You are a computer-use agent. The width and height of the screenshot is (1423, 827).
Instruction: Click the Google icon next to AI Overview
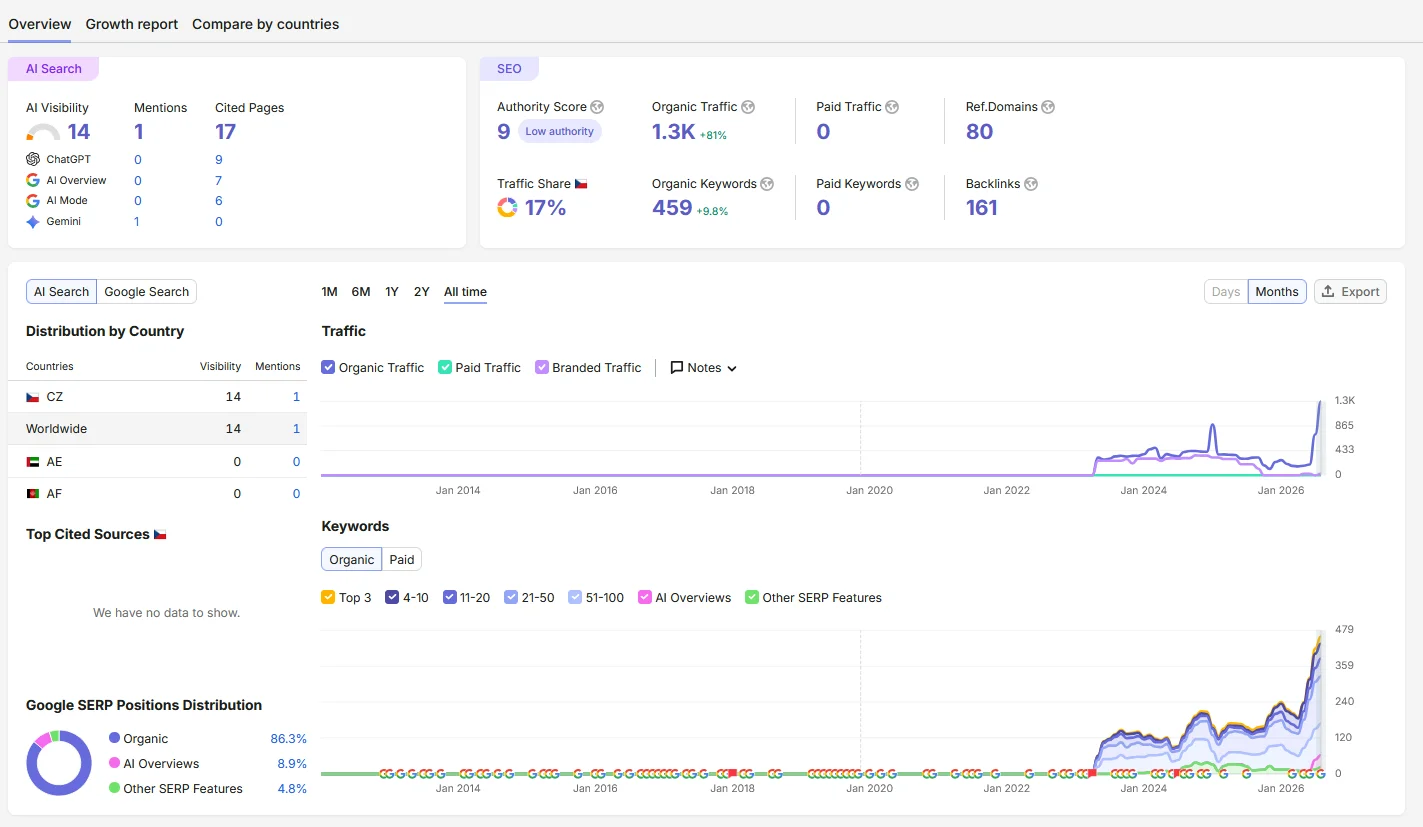(33, 180)
